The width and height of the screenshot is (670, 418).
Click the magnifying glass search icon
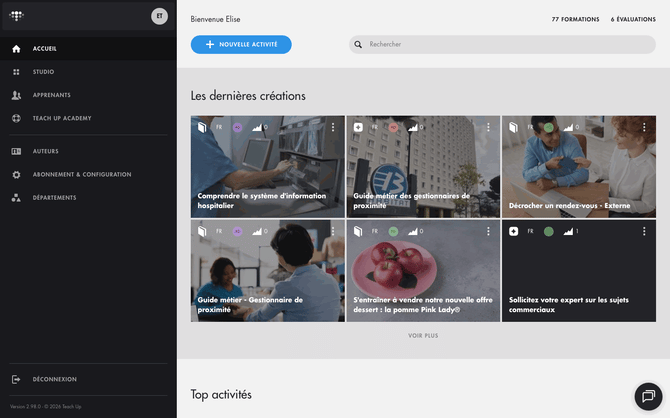click(358, 44)
